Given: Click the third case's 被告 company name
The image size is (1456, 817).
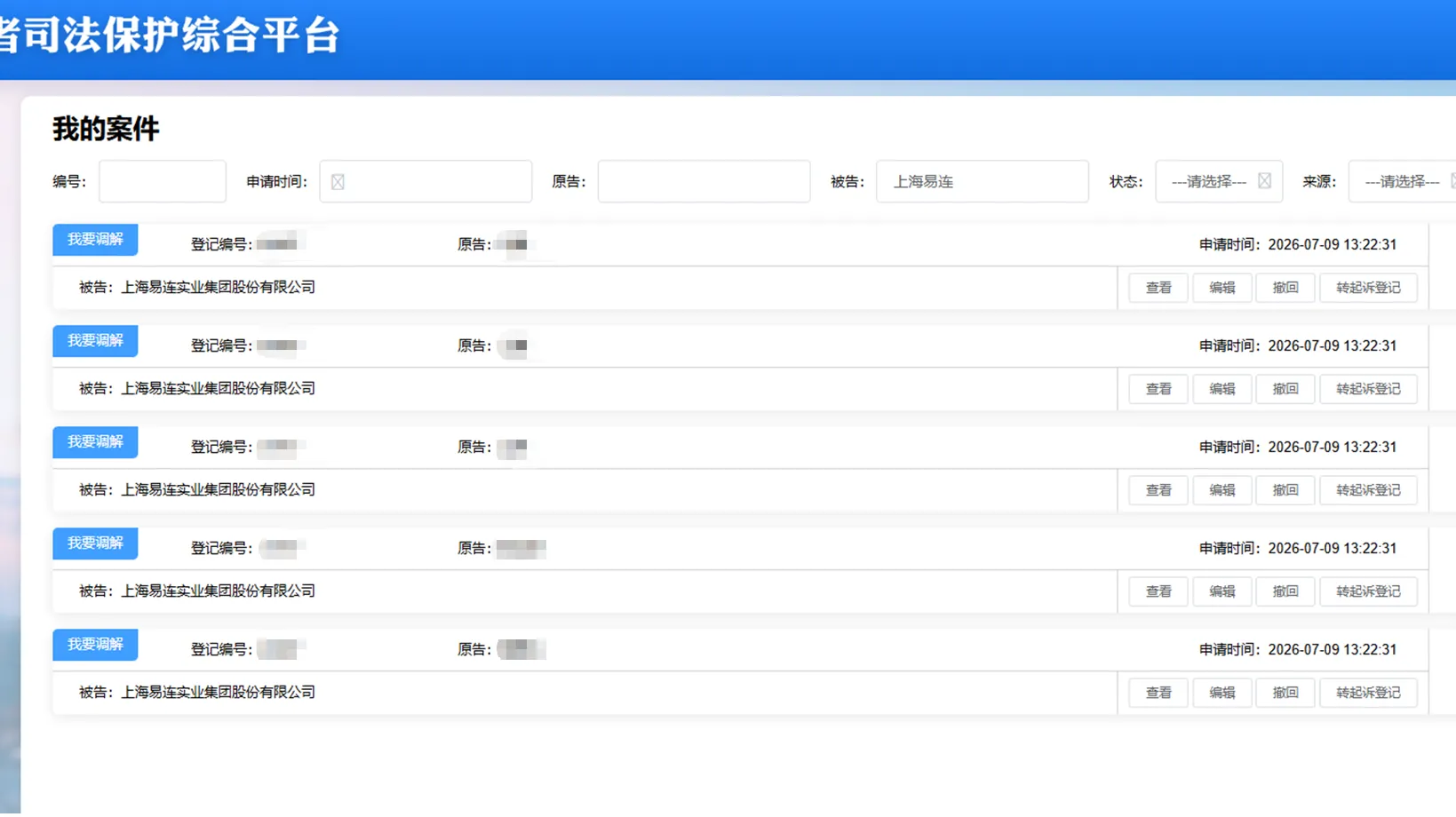Looking at the screenshot, I should tap(218, 490).
